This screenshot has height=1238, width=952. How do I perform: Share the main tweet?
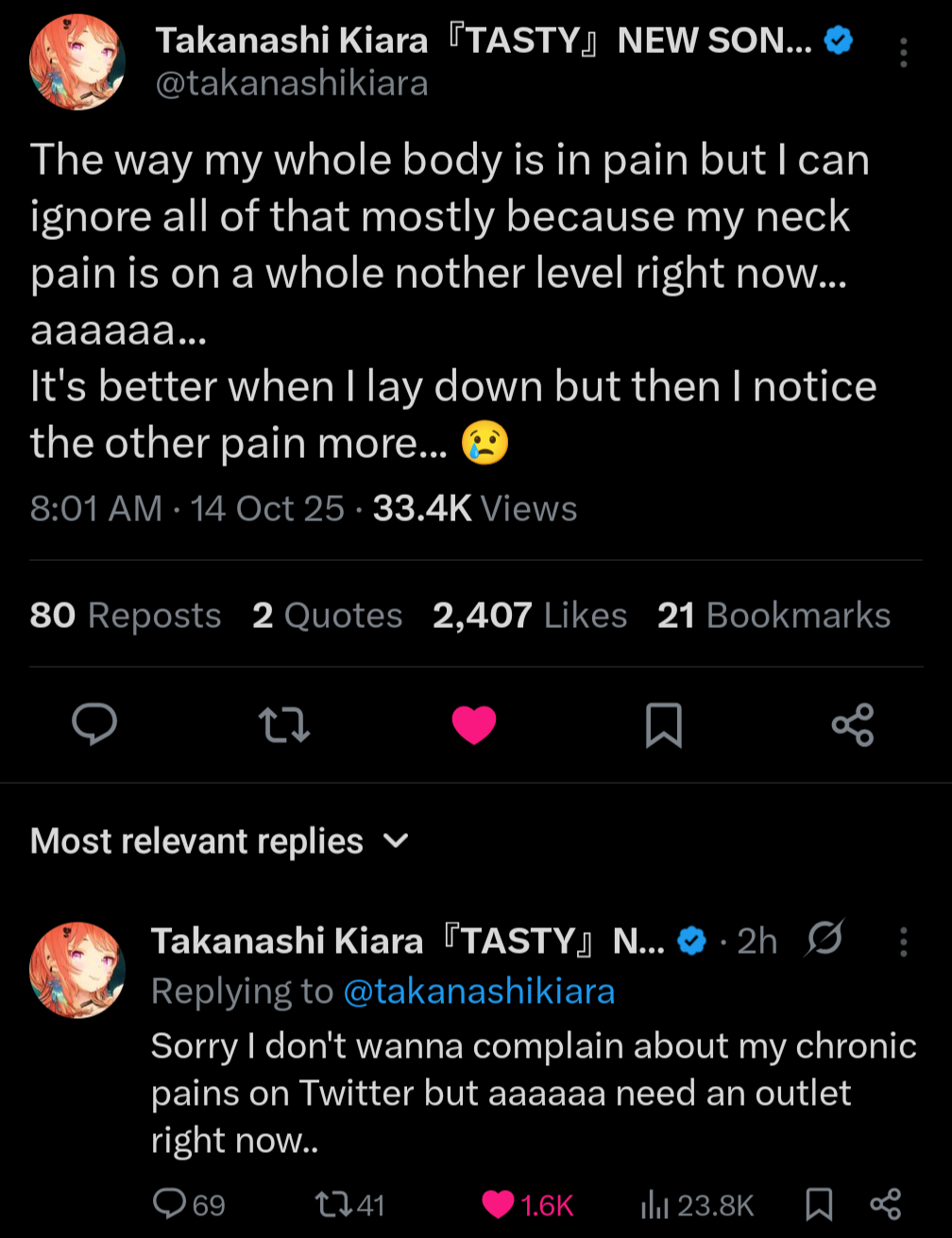[853, 724]
